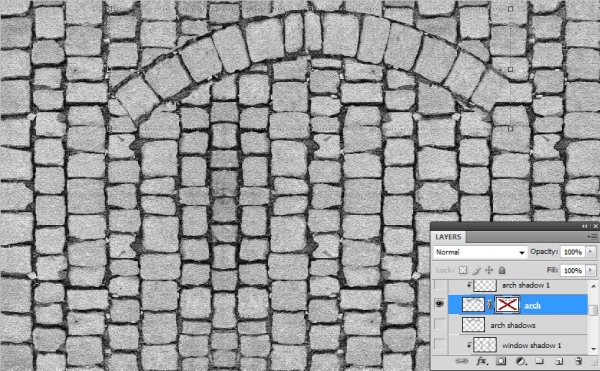Screen dimensions: 600x371
Task: Switch to the LAYERS tab
Action: [x=448, y=237]
